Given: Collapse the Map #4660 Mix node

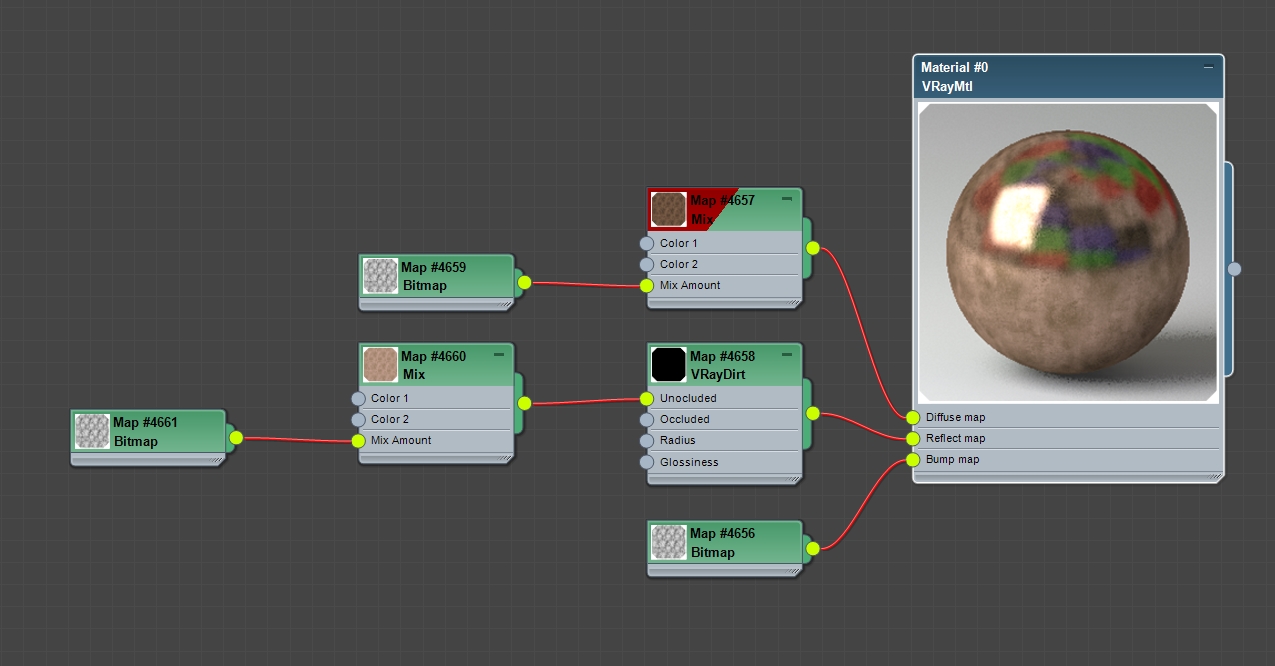Looking at the screenshot, I should (497, 352).
